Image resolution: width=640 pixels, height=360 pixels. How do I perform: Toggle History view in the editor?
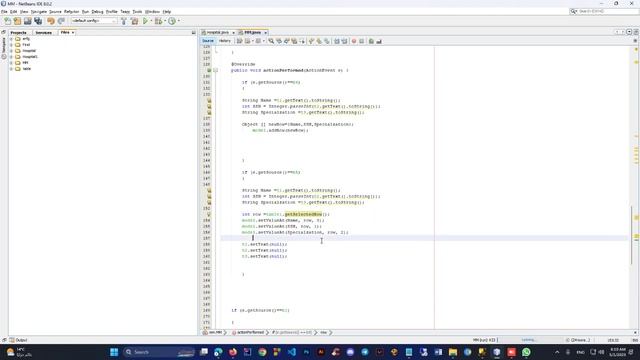click(224, 41)
